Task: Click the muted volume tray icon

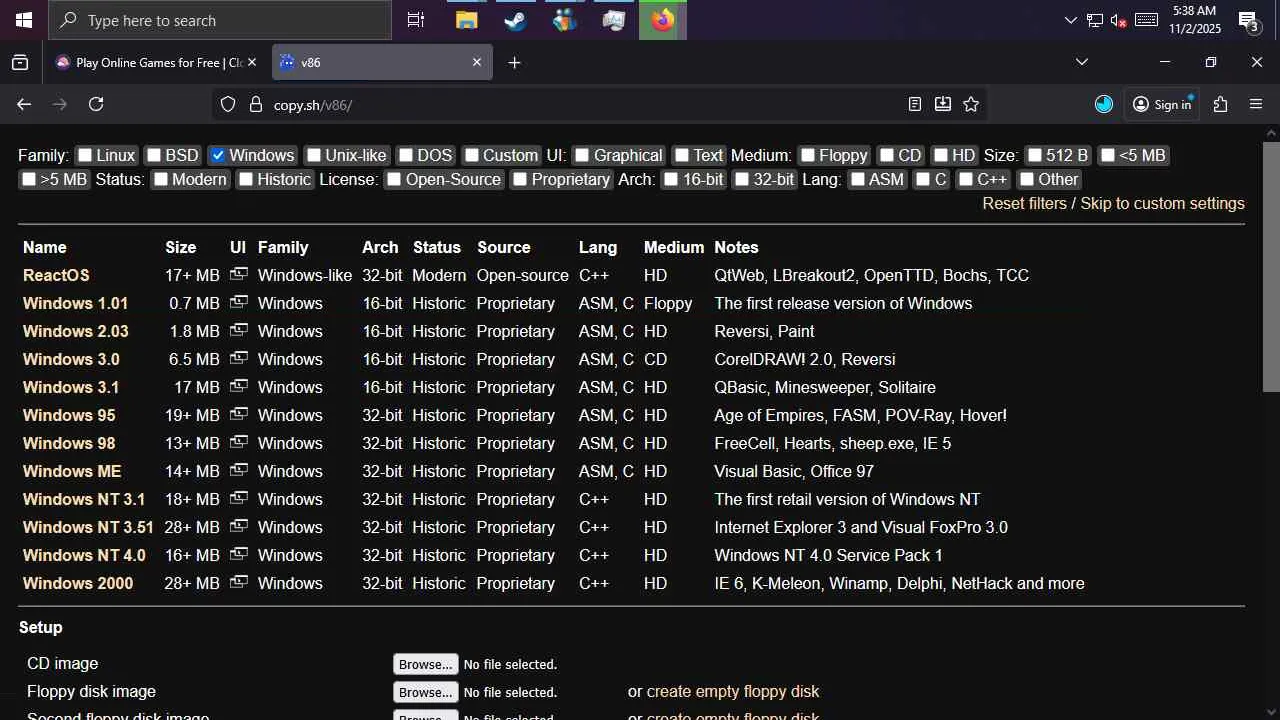Action: pyautogui.click(x=1119, y=20)
